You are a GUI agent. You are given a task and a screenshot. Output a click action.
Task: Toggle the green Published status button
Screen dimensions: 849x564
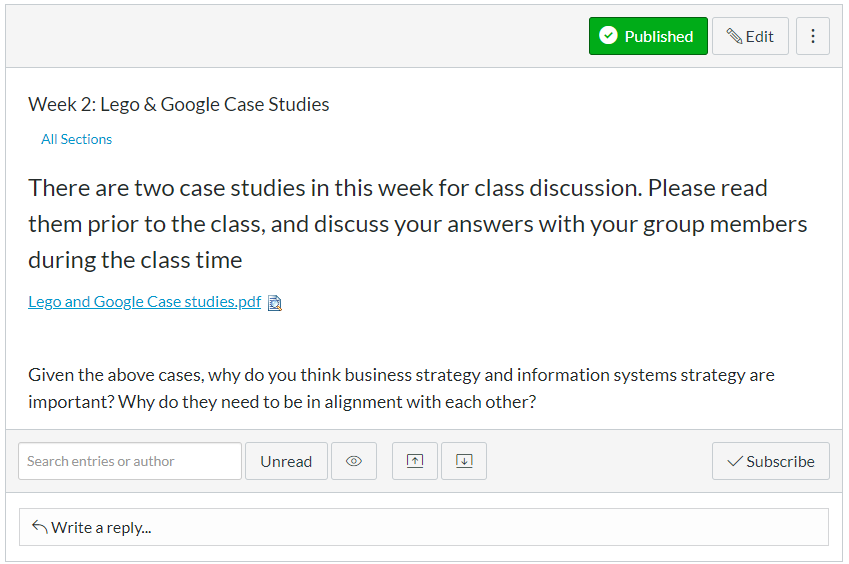coord(648,36)
